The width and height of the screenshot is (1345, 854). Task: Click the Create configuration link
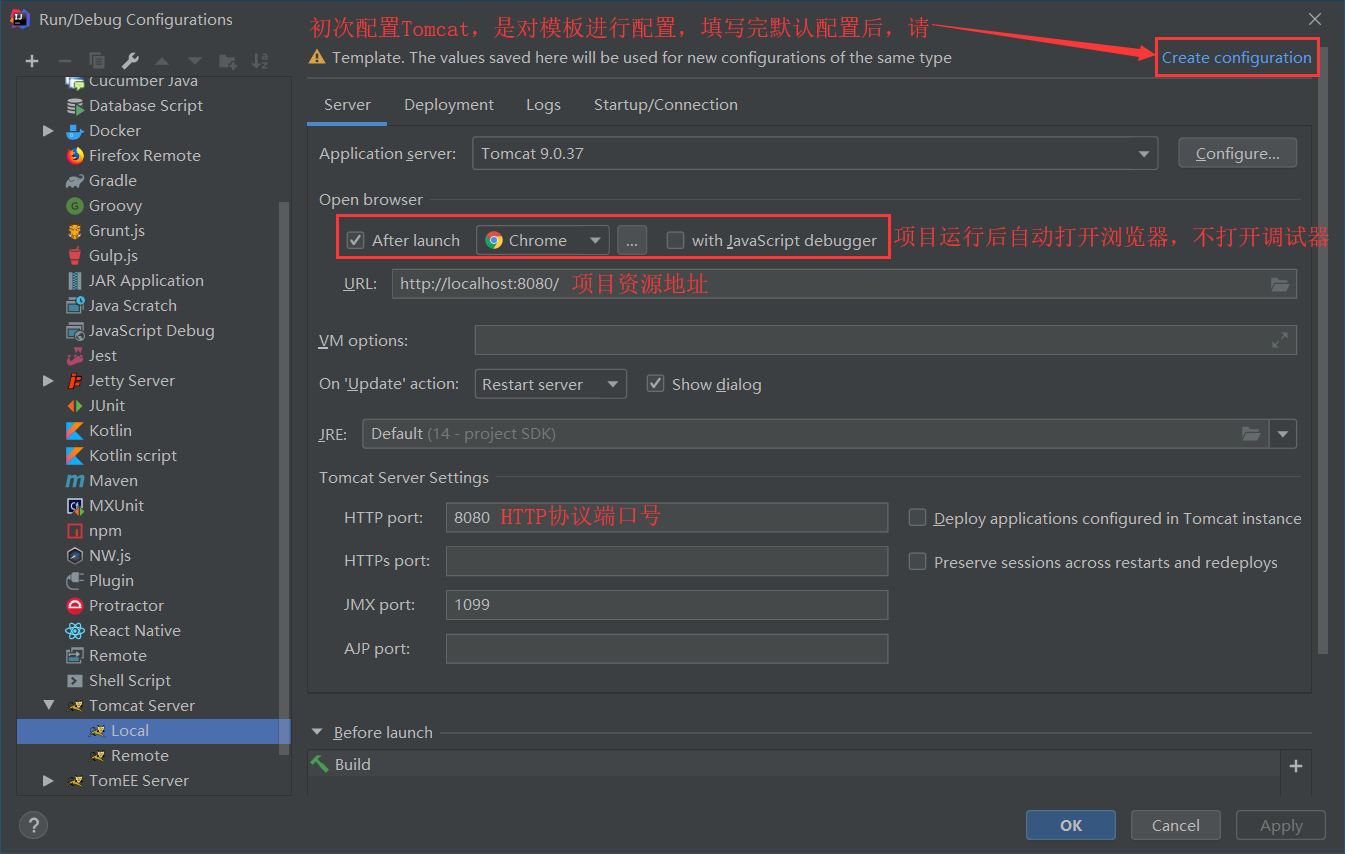tap(1236, 58)
